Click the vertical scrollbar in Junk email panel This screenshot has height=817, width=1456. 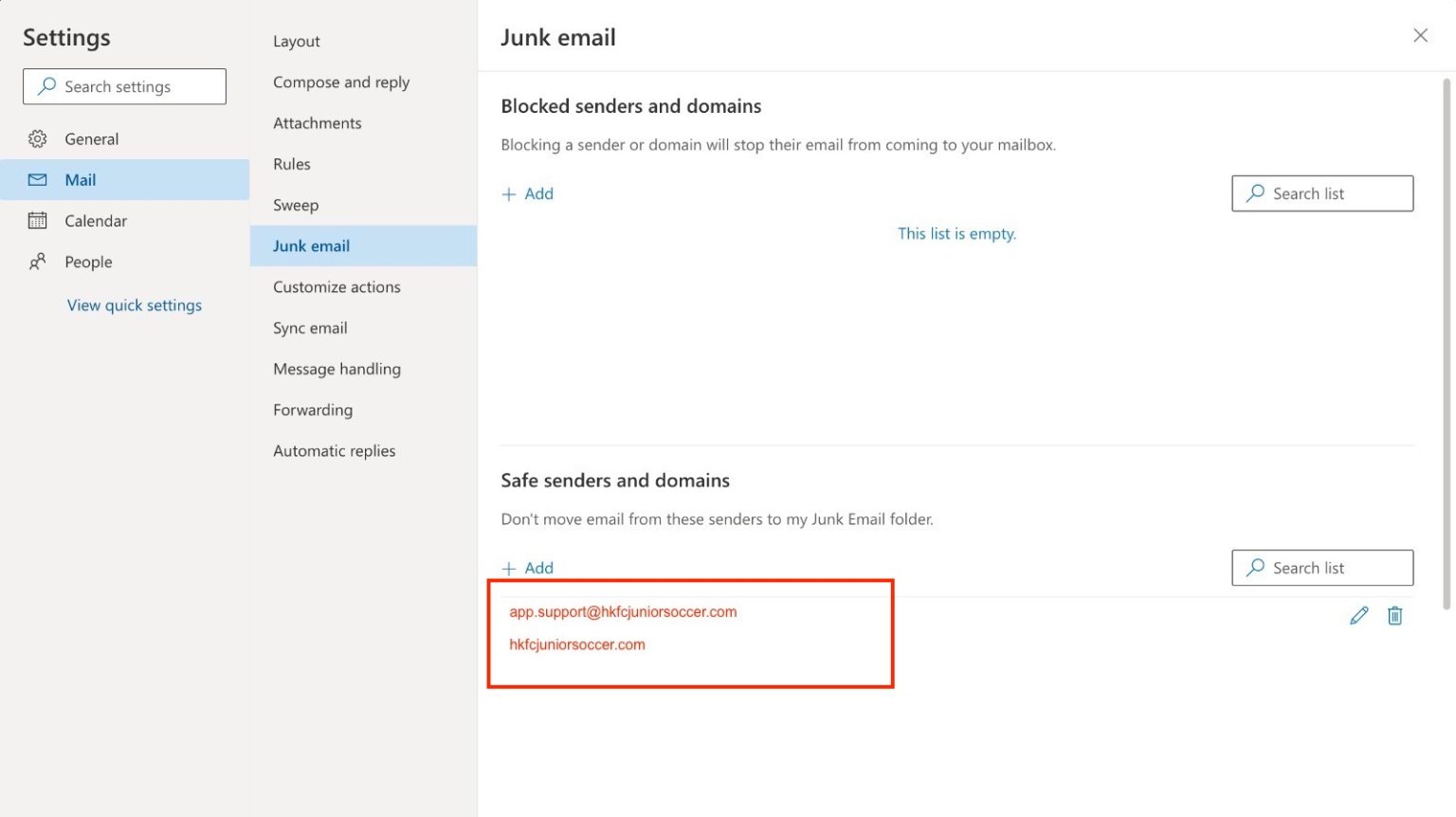tap(1447, 341)
